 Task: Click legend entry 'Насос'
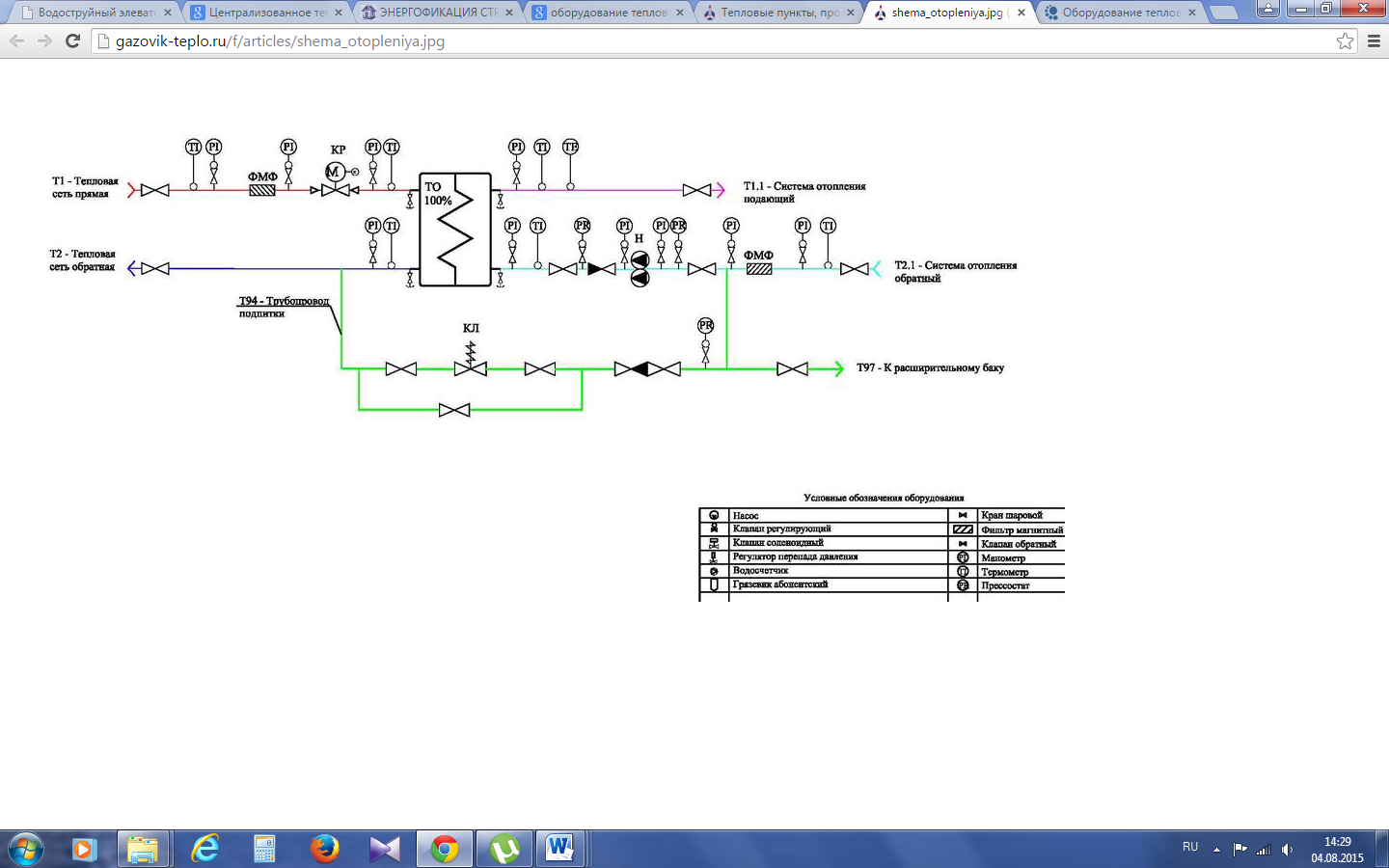coord(746,516)
